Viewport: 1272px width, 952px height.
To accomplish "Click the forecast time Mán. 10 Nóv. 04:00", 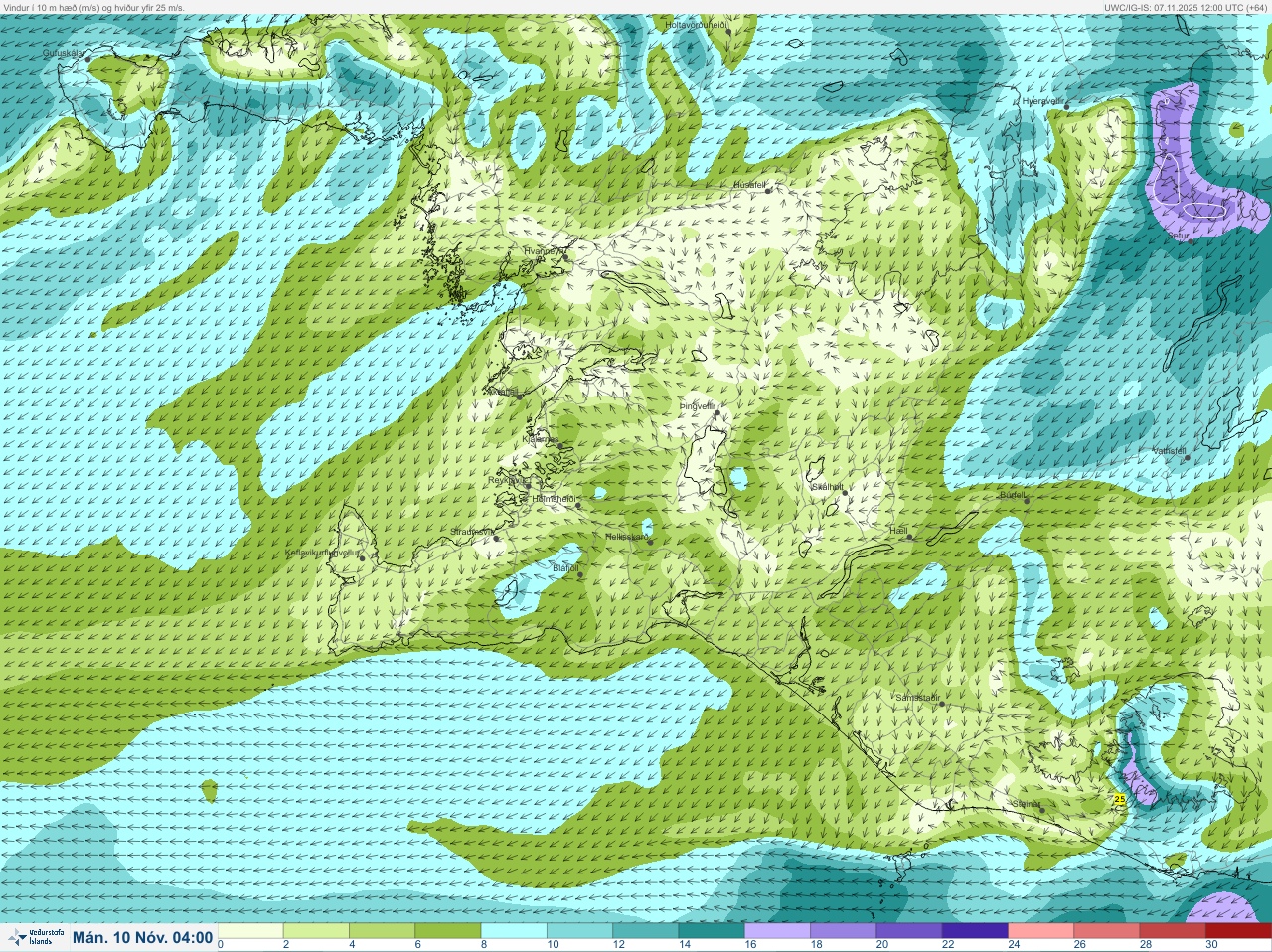I will [142, 938].
